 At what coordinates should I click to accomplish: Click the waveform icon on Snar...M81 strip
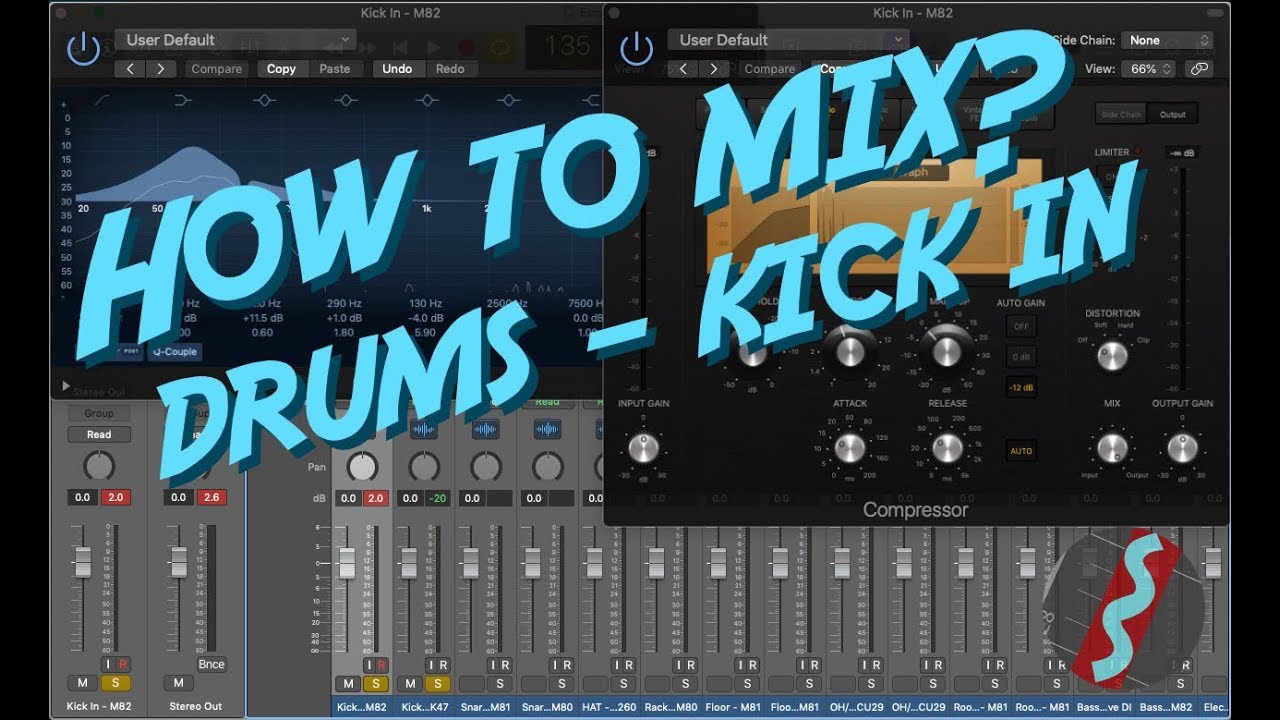tap(486, 429)
